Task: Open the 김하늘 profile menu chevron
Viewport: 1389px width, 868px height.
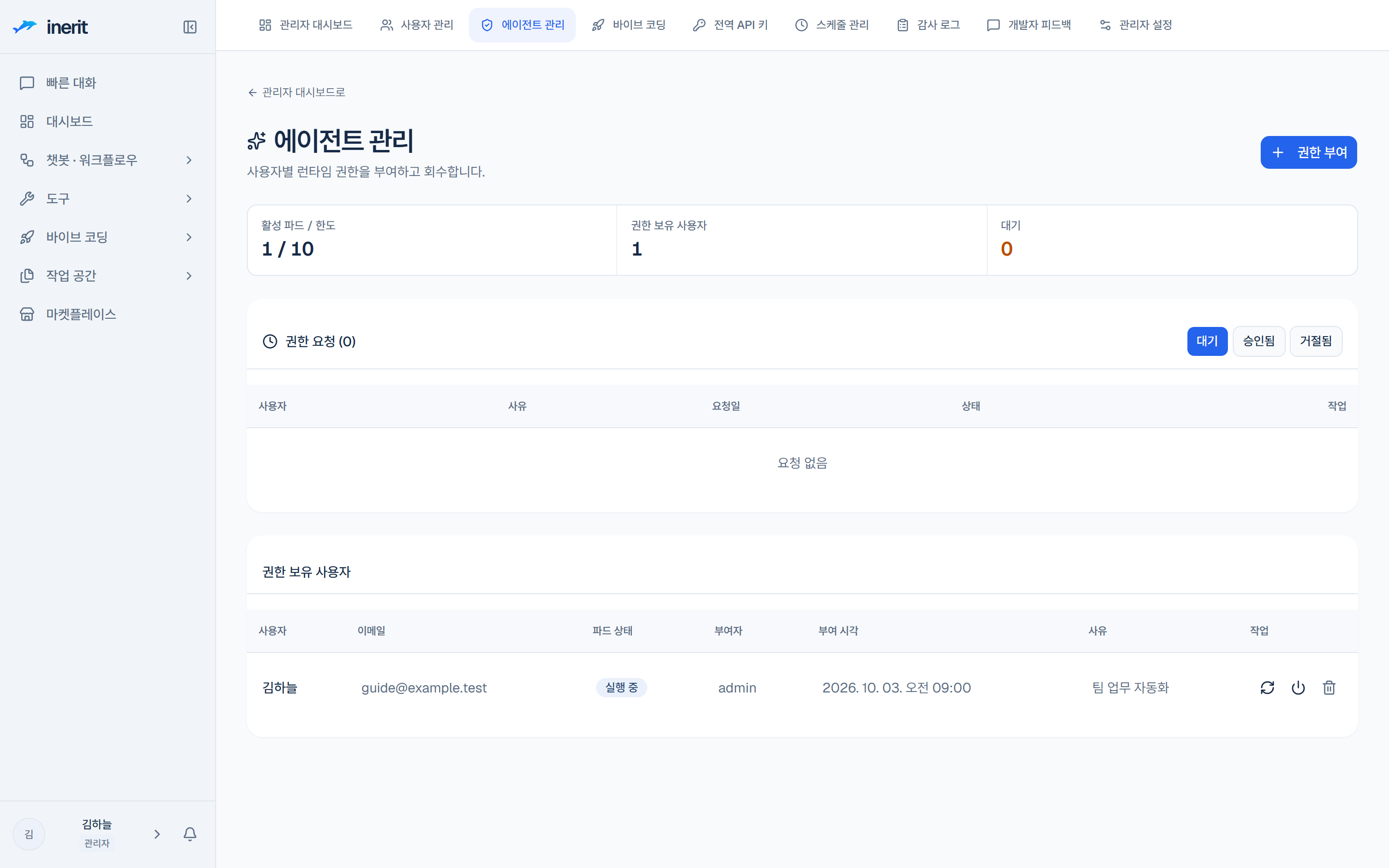Action: (157, 834)
